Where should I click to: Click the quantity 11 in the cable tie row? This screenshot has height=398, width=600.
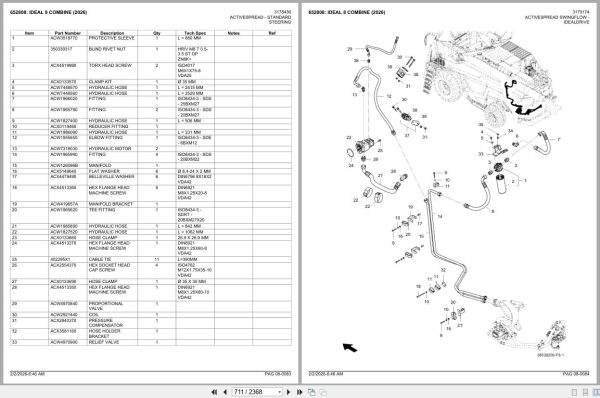click(x=157, y=259)
